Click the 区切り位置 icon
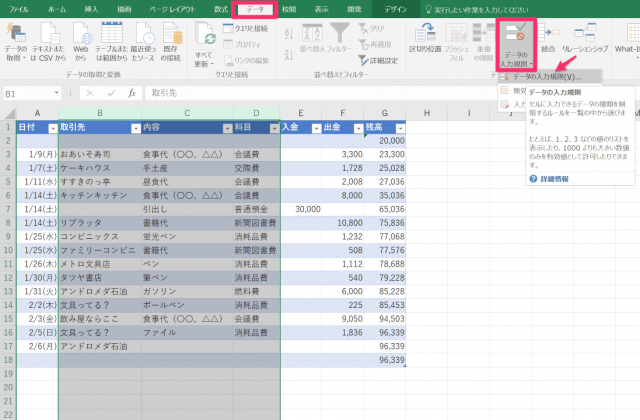This screenshot has width=640, height=420. 425,33
